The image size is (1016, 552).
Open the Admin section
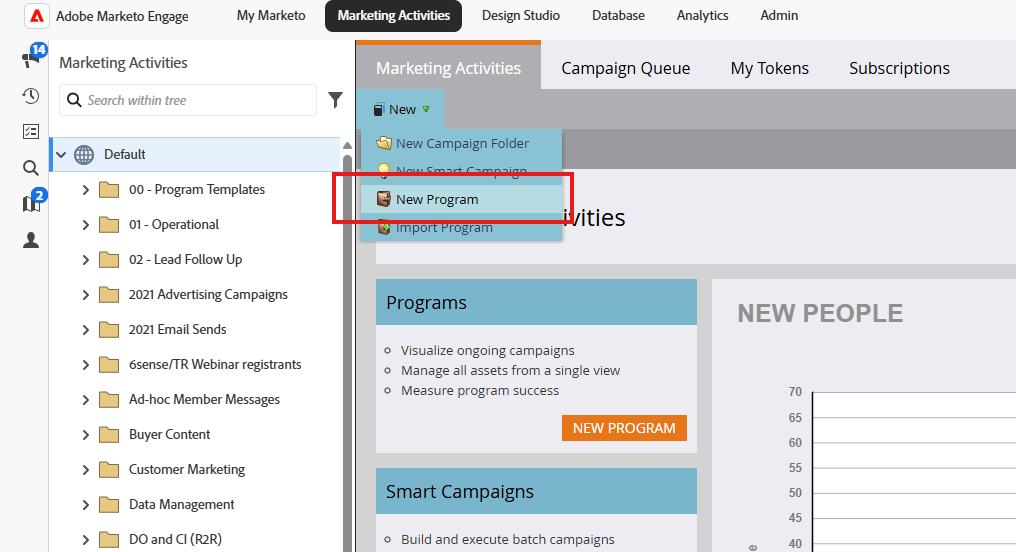(779, 16)
